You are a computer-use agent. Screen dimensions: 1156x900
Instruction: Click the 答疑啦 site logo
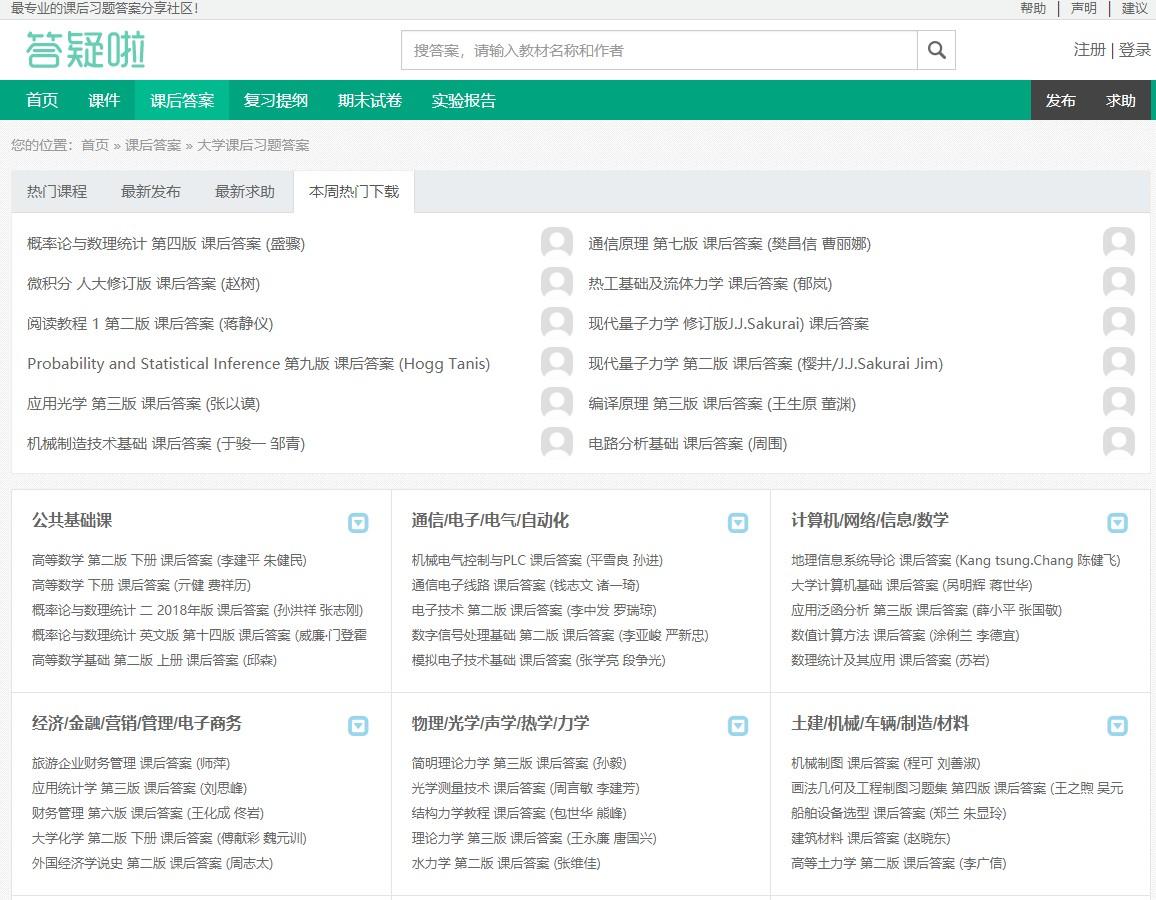point(86,50)
